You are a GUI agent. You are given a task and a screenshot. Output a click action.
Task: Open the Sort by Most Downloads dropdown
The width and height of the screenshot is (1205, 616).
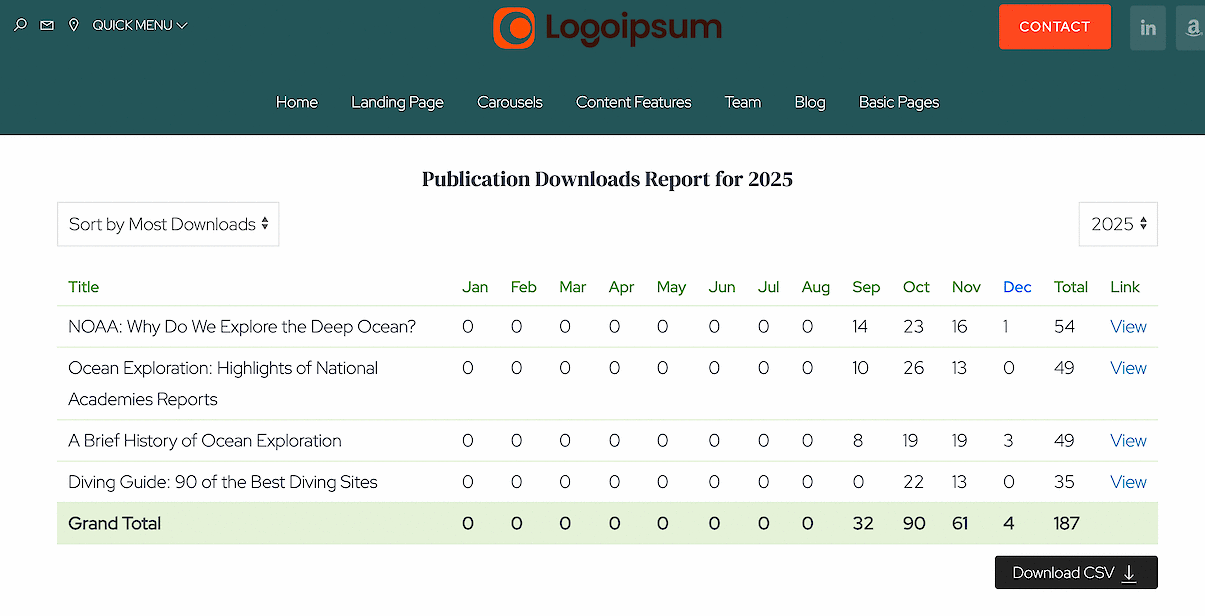click(x=168, y=224)
